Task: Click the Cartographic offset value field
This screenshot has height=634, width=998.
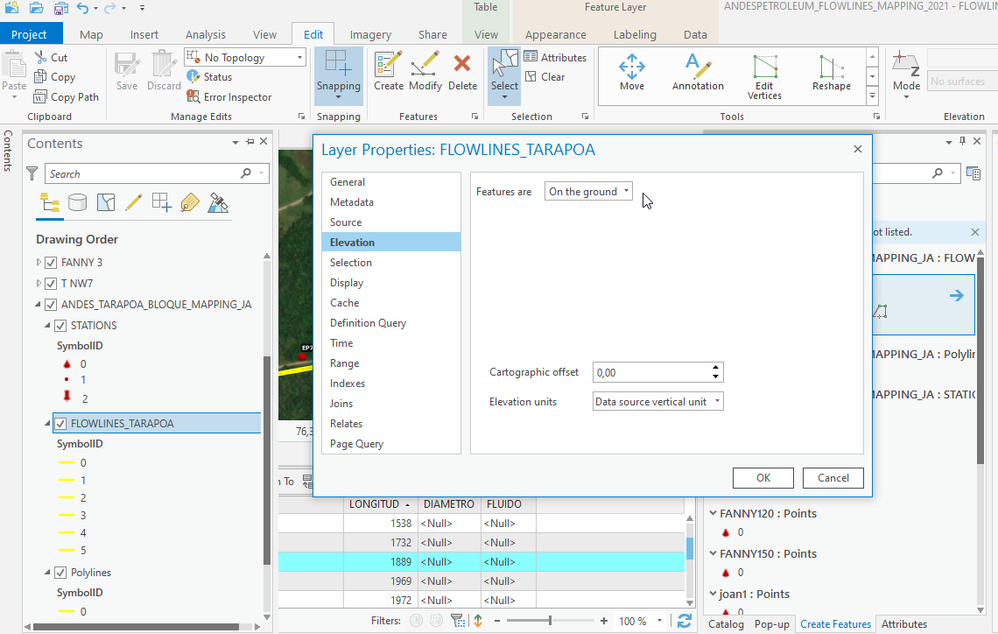Action: pyautogui.click(x=651, y=372)
